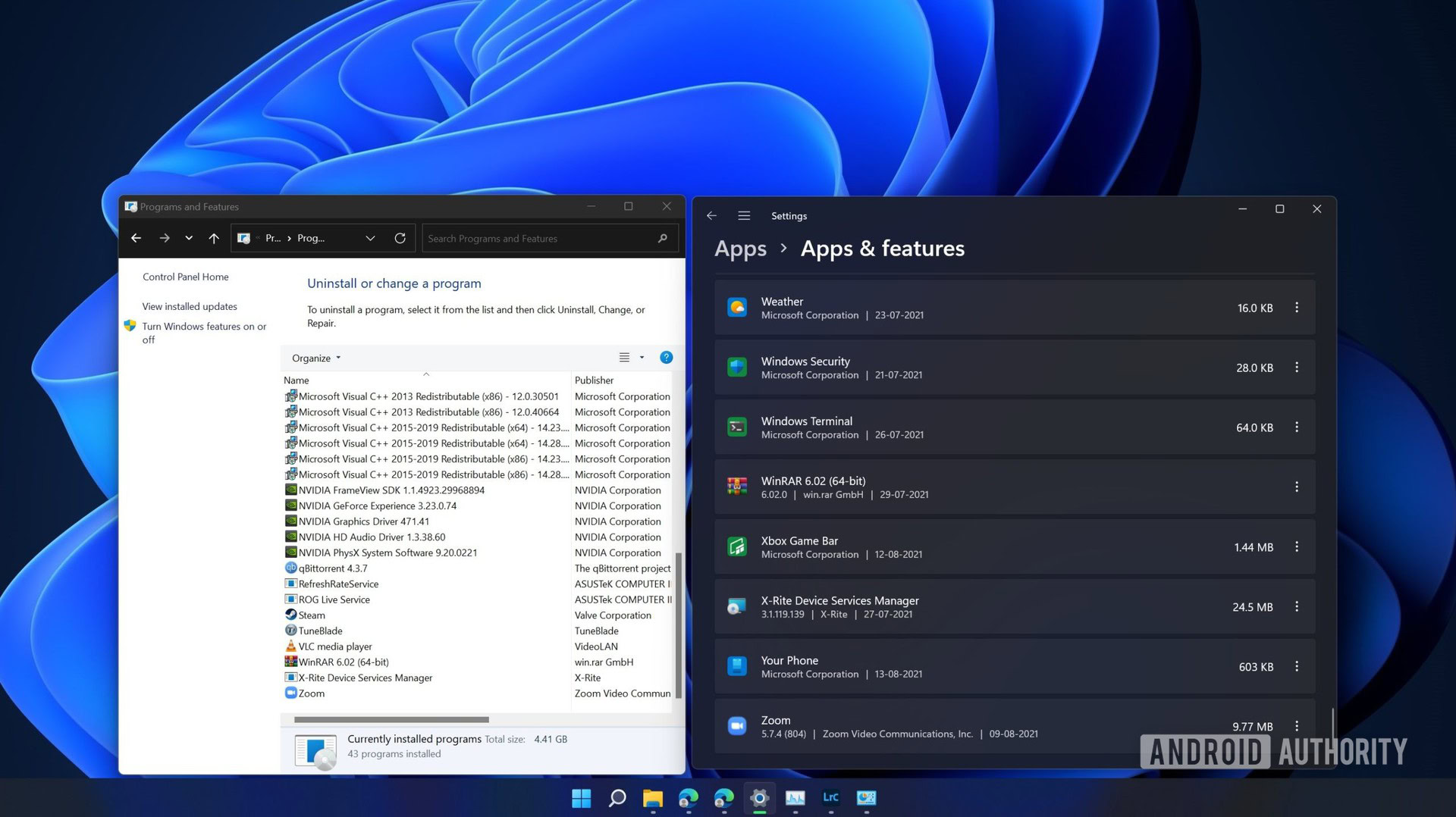Click the up-arrow navigation icon in Control Panel
Screen dimensions: 1456x817
click(x=214, y=238)
